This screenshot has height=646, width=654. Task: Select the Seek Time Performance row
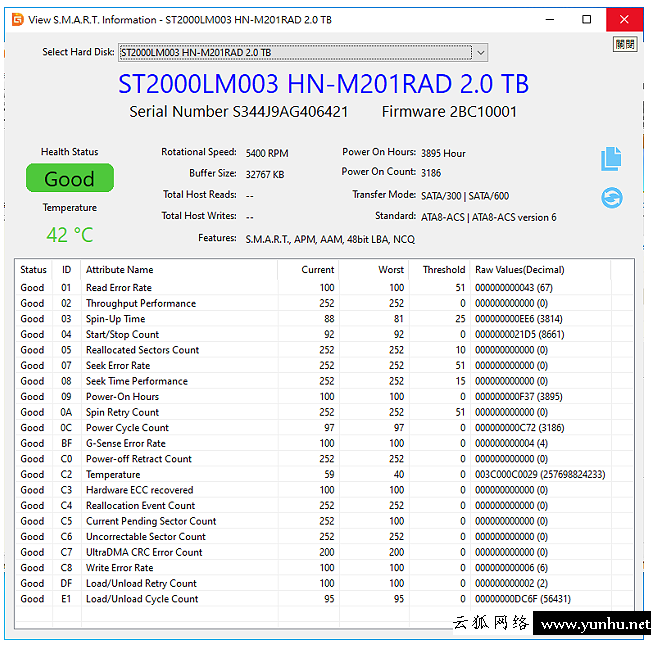pyautogui.click(x=324, y=381)
